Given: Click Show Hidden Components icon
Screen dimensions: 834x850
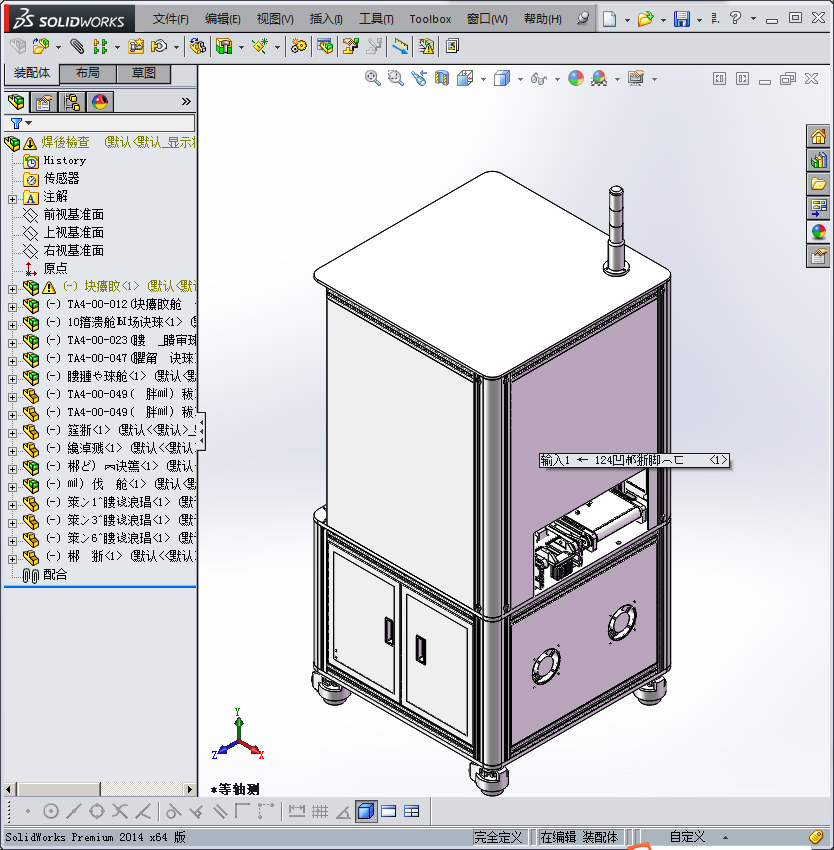Looking at the screenshot, I should coord(197,47).
